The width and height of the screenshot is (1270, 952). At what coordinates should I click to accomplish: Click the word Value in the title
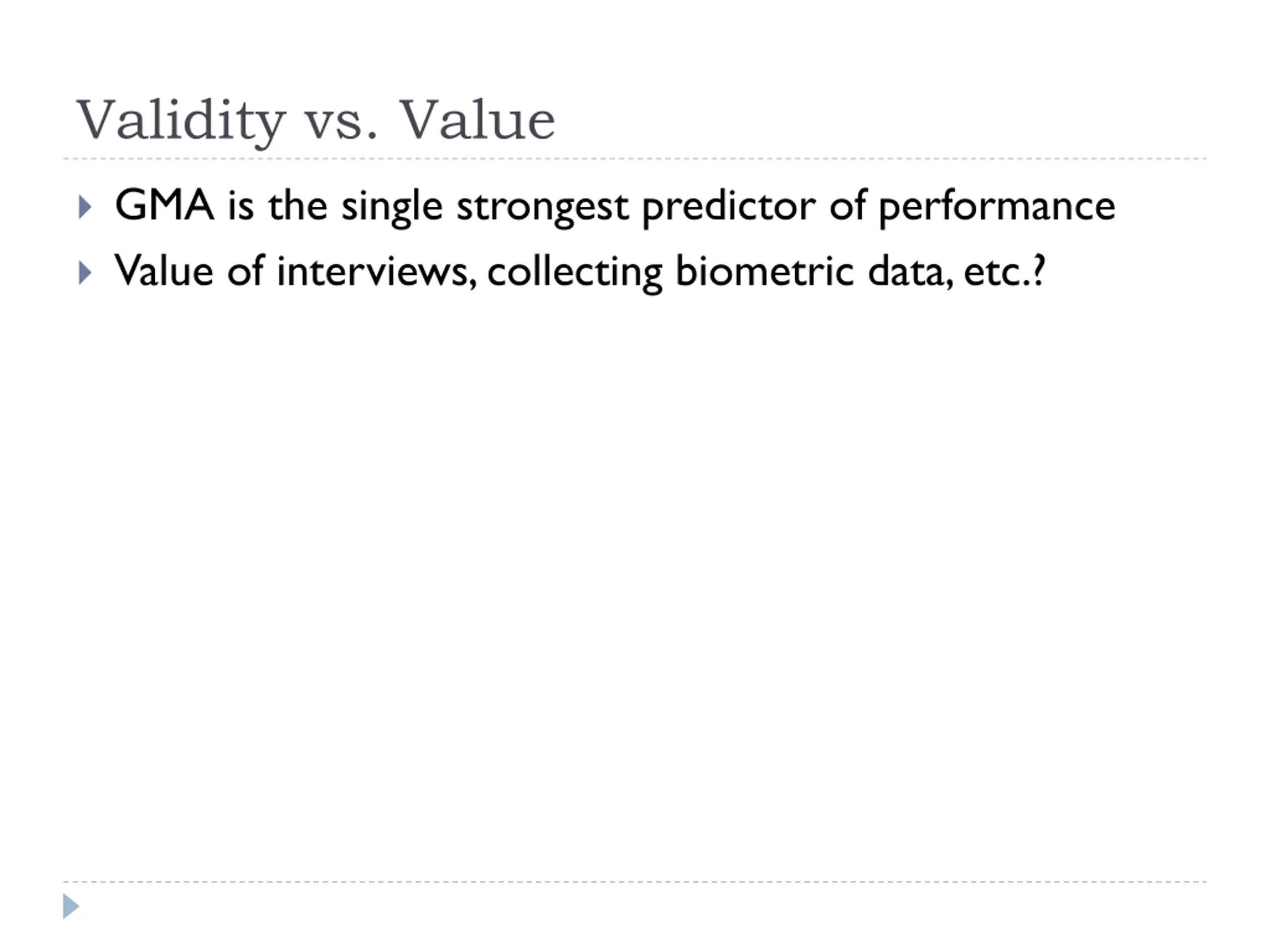pos(477,119)
